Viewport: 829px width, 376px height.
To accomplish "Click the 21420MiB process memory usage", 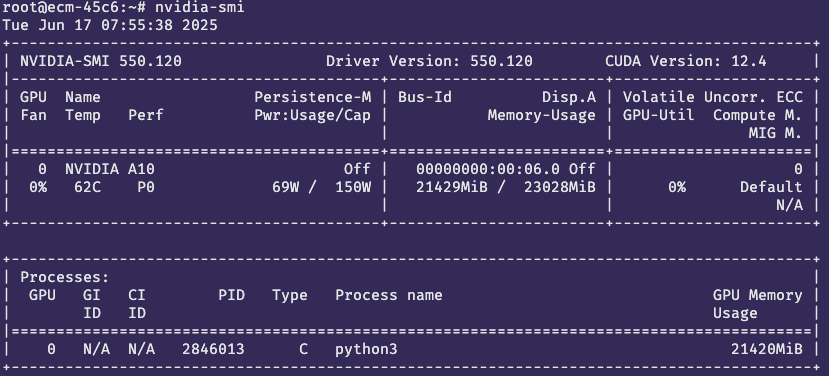I will (x=767, y=349).
